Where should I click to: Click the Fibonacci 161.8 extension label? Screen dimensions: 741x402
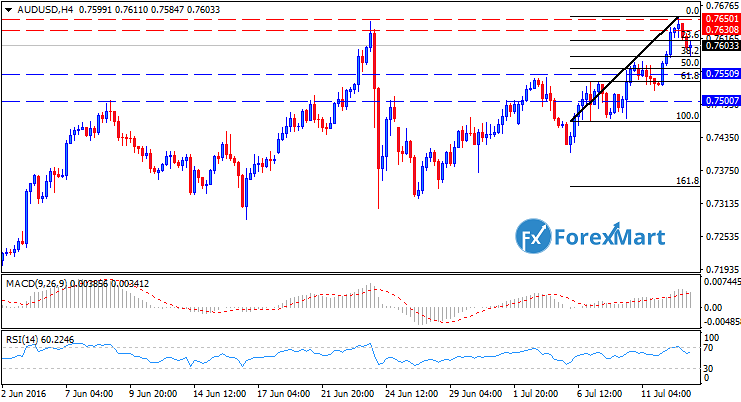(x=687, y=181)
